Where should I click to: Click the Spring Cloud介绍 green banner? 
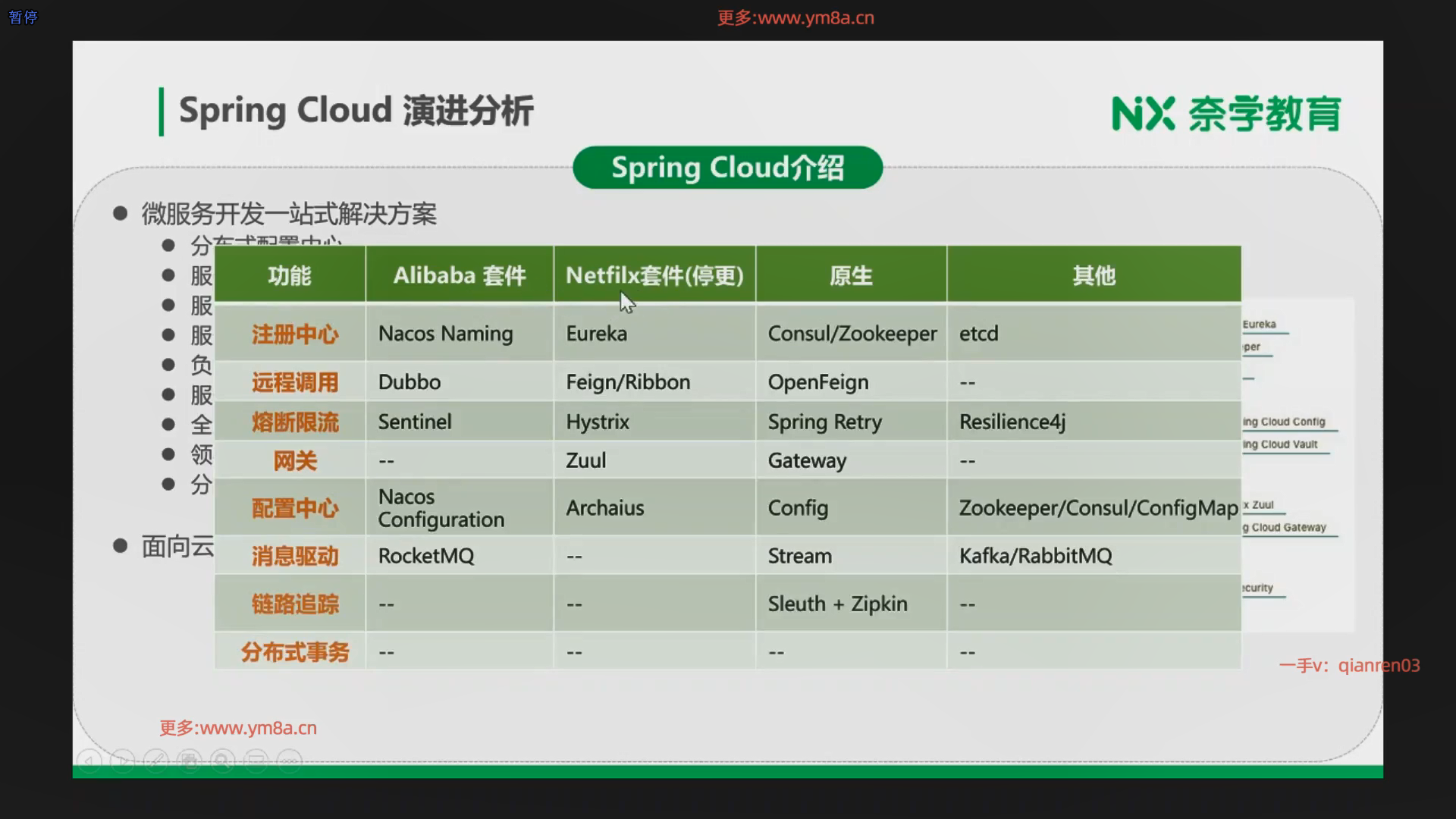tap(727, 168)
